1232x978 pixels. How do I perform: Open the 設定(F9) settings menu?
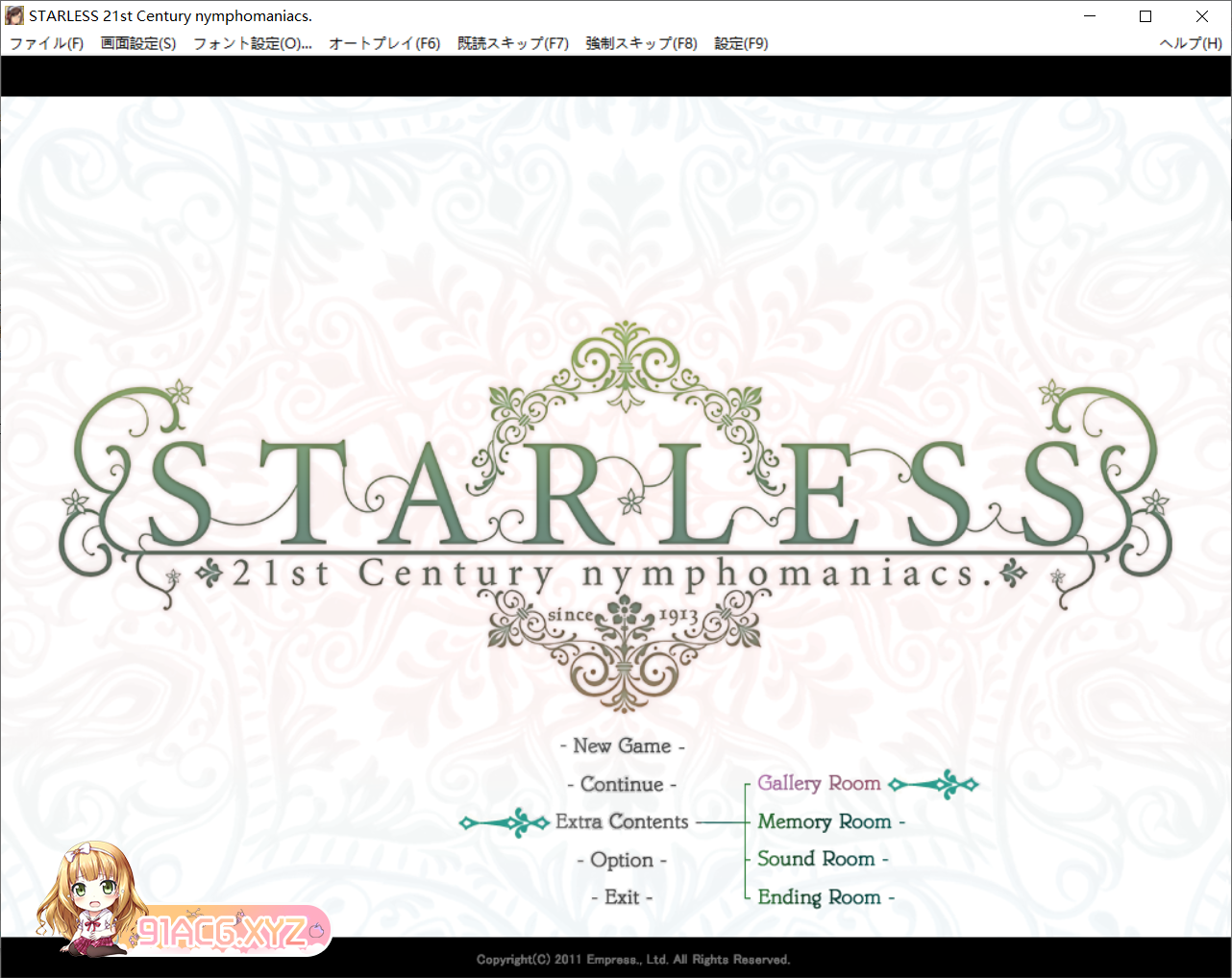[x=741, y=43]
